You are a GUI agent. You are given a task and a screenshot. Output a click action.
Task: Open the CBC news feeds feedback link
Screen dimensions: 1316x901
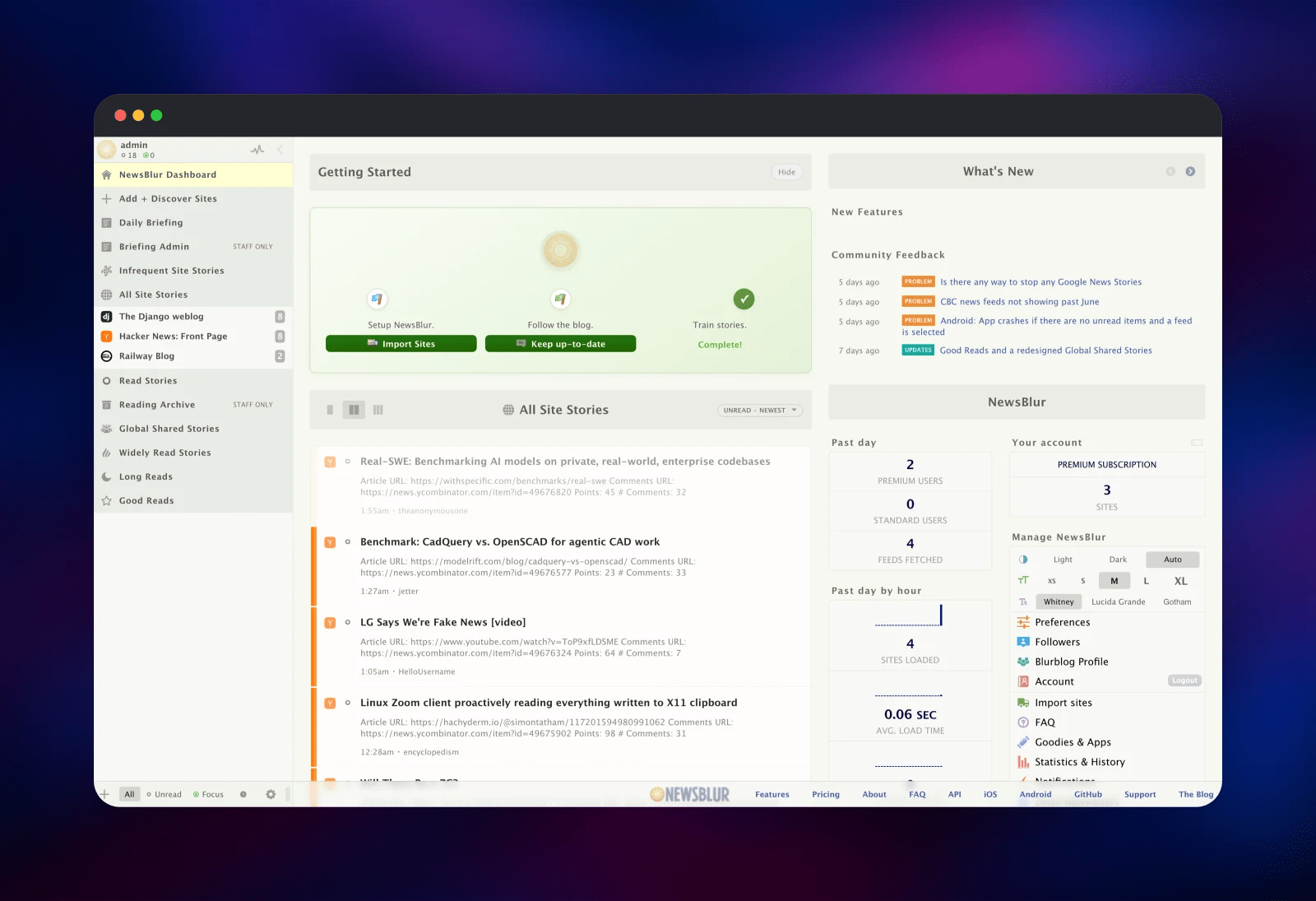(1020, 302)
